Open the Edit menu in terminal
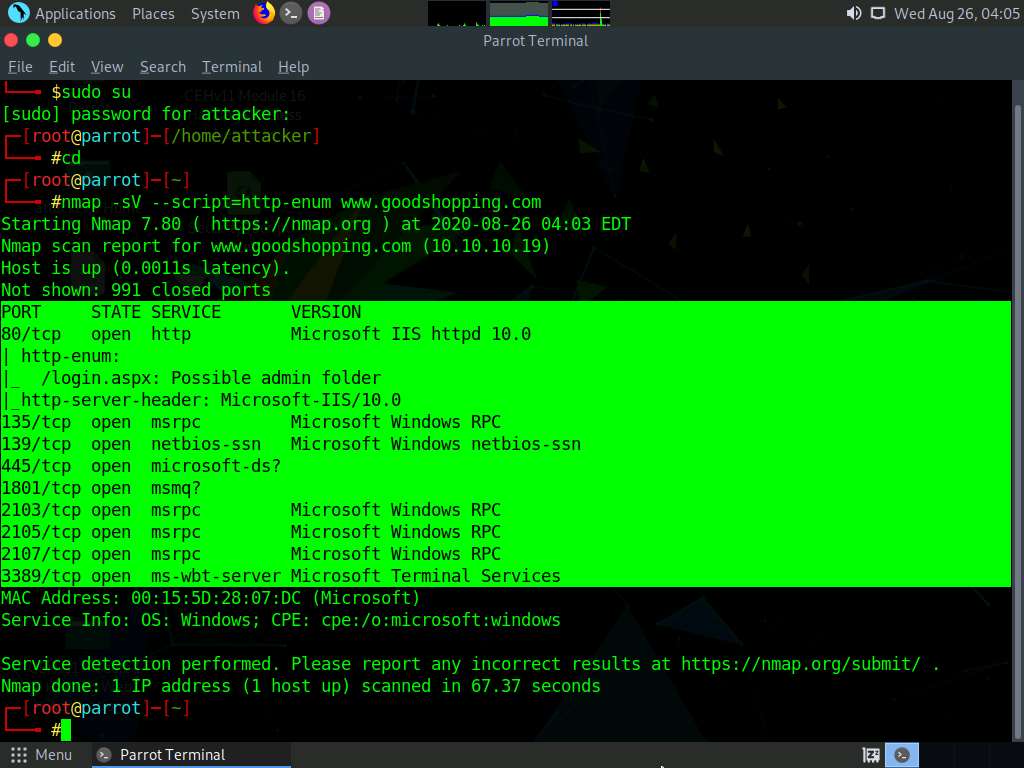Image resolution: width=1024 pixels, height=768 pixels. [x=62, y=67]
